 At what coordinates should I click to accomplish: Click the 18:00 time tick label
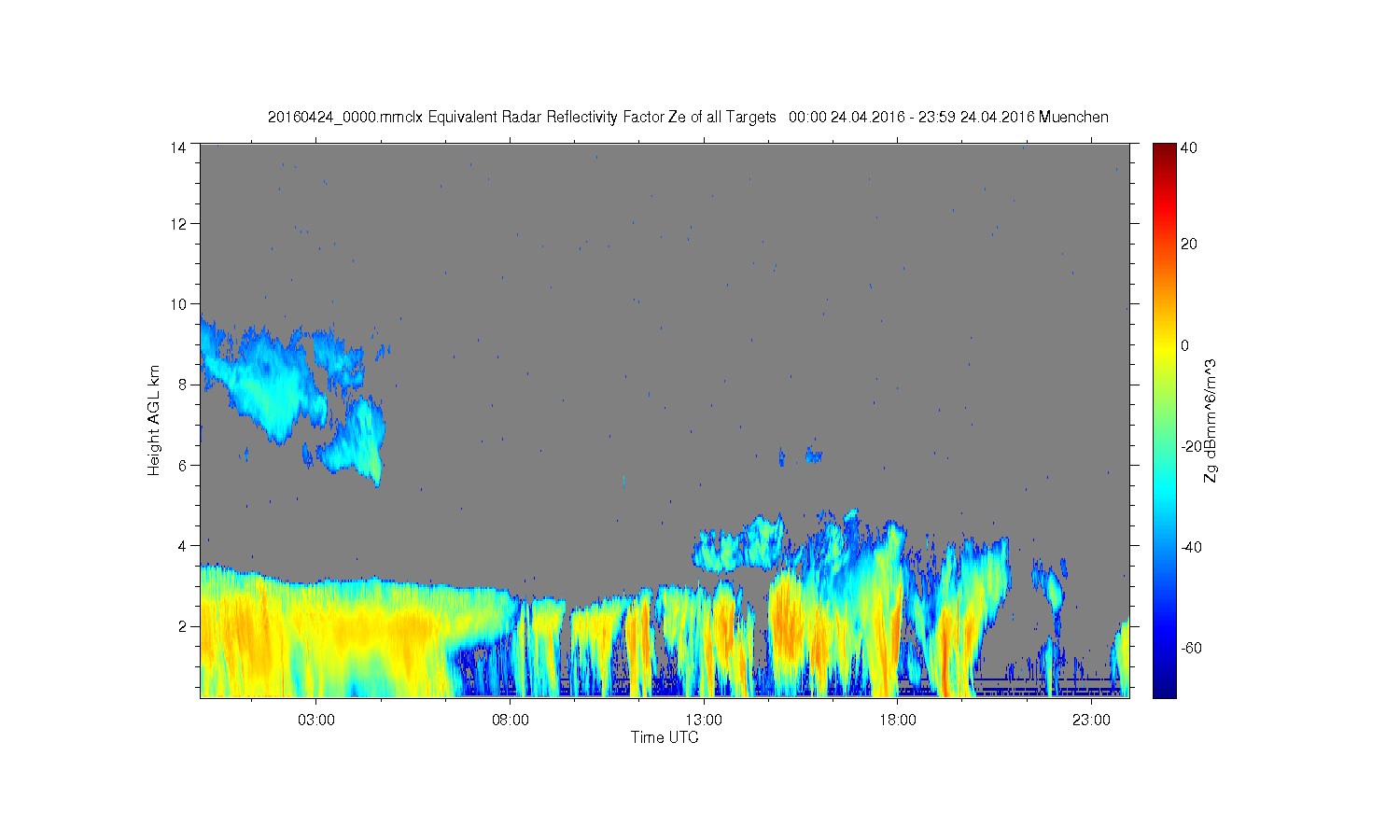[898, 721]
